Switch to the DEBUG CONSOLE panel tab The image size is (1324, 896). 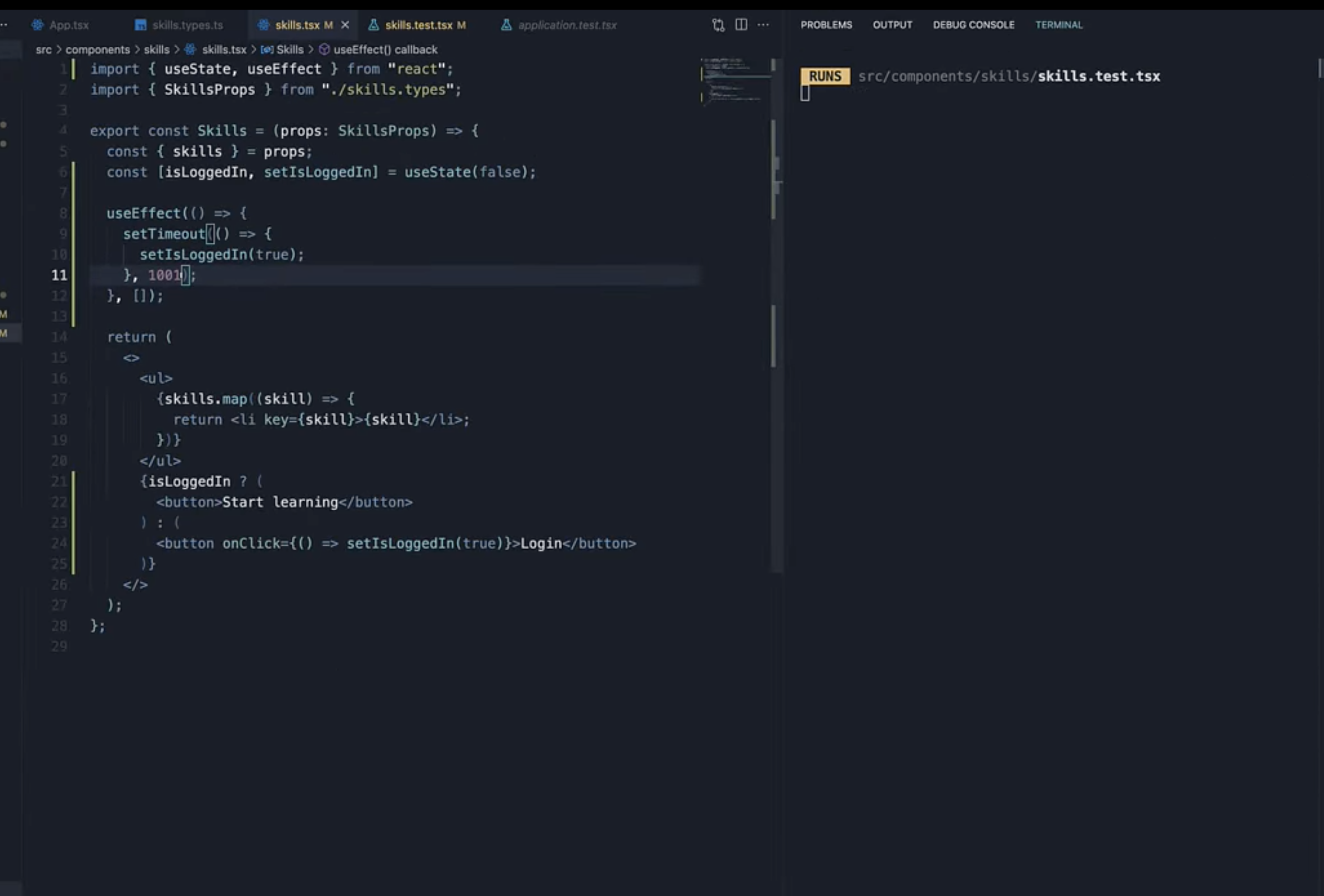(974, 25)
